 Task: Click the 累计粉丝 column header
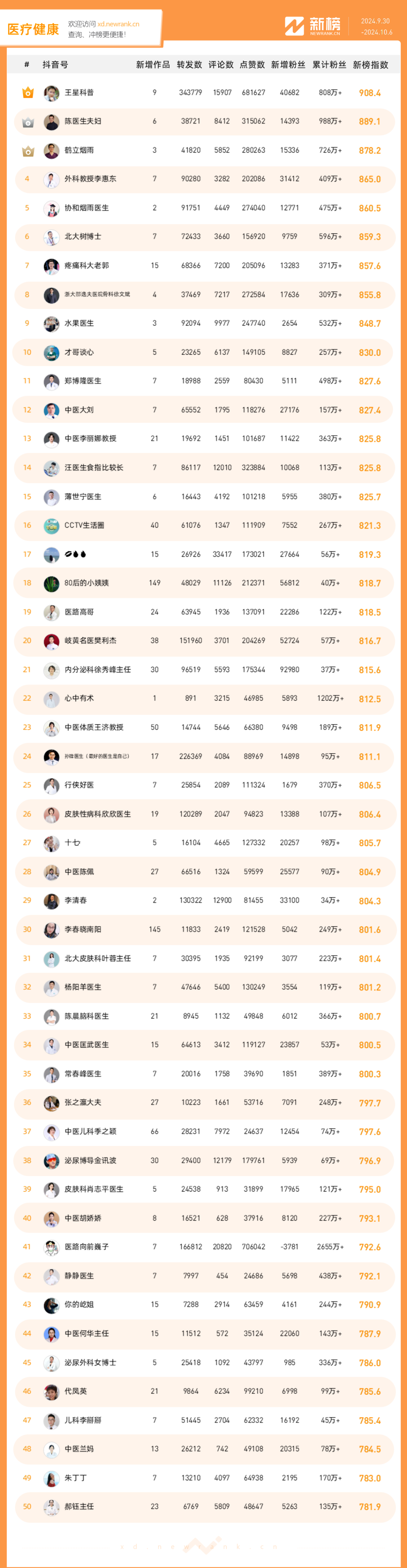coord(329,65)
